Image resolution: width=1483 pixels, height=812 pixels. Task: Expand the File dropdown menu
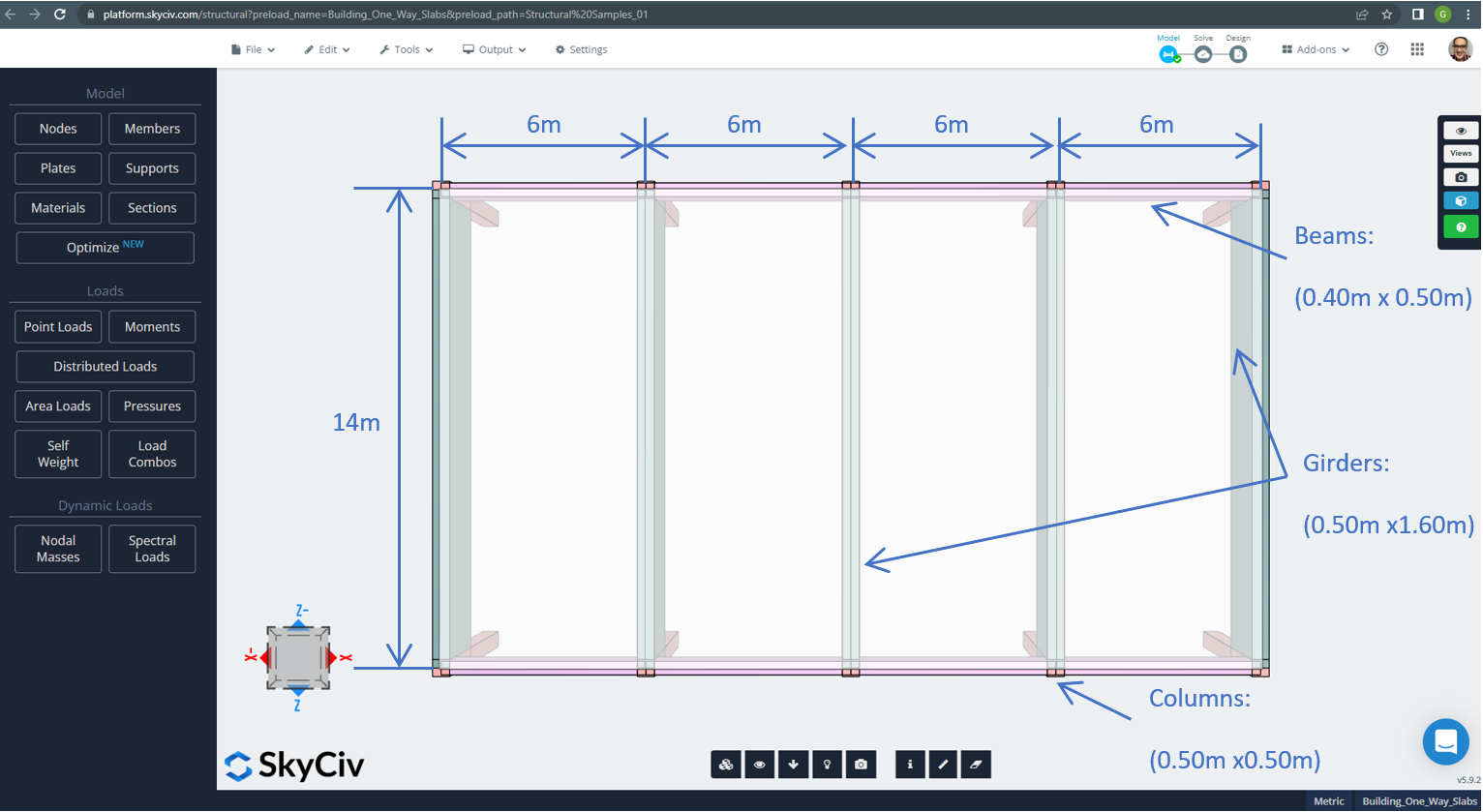click(x=253, y=49)
